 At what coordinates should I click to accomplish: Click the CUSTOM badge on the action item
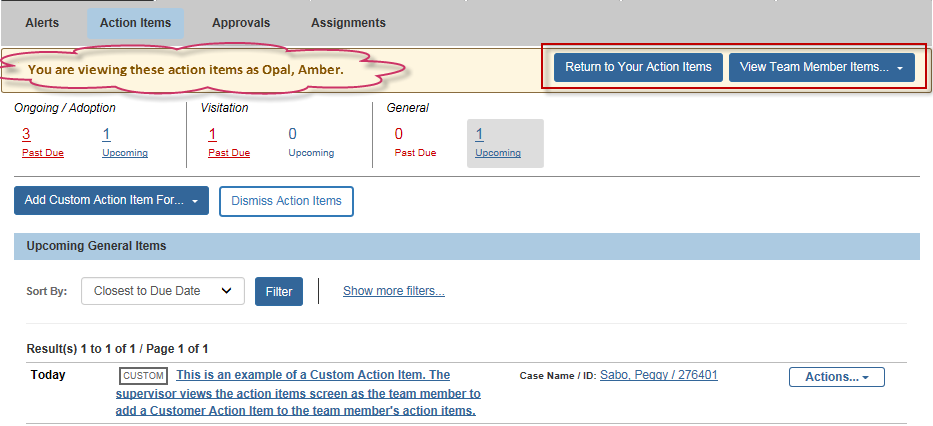(x=143, y=376)
